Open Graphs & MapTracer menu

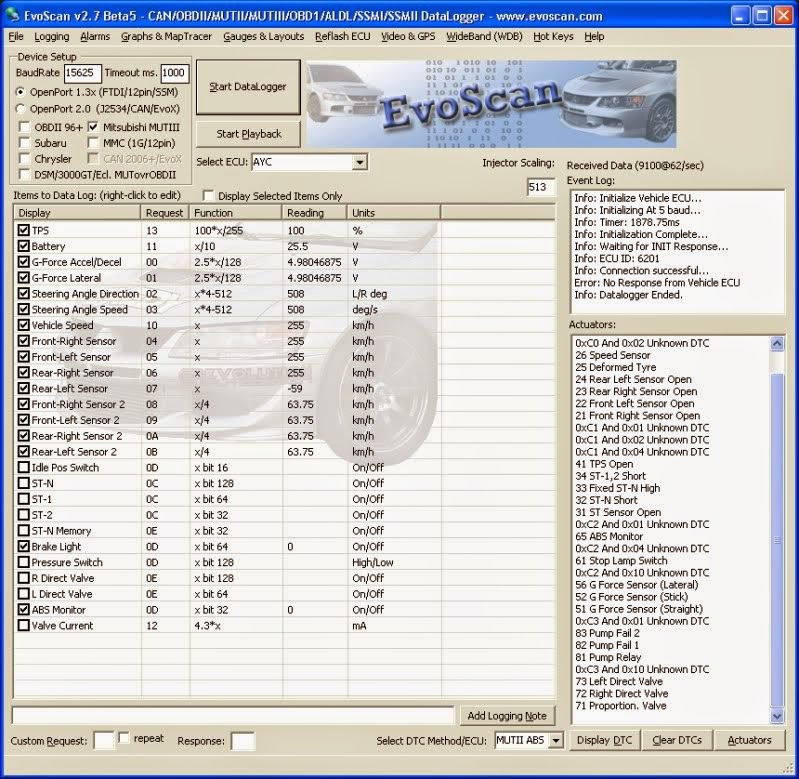point(166,37)
